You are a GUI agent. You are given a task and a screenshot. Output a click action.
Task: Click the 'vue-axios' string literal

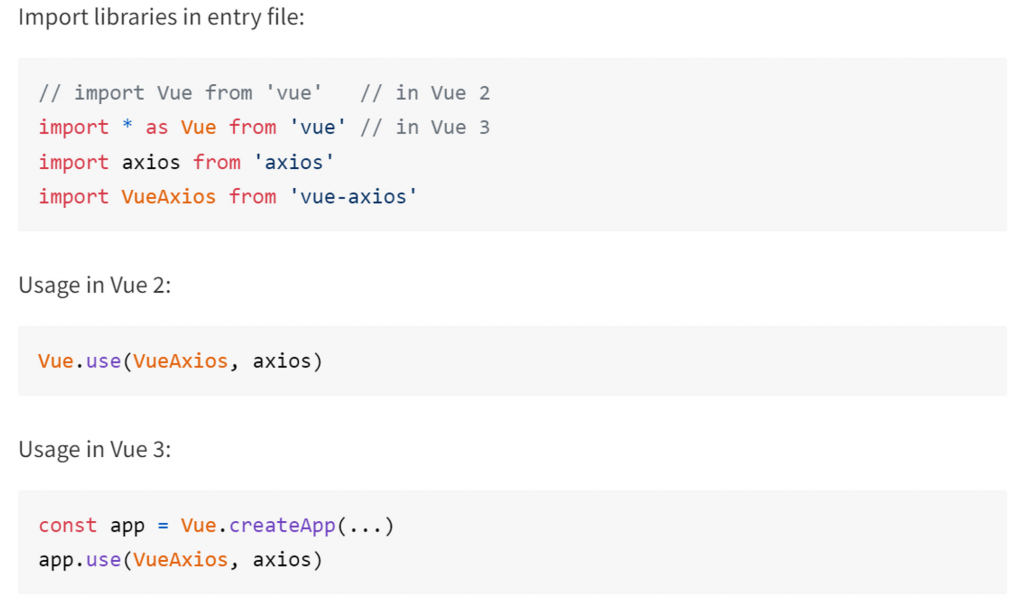(353, 197)
